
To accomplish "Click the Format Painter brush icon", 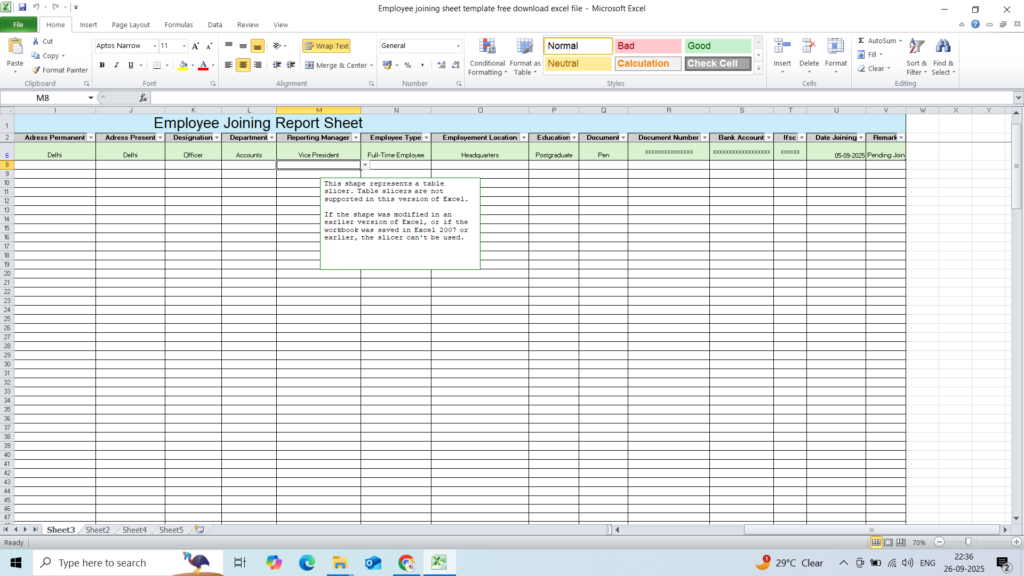I will pos(36,70).
